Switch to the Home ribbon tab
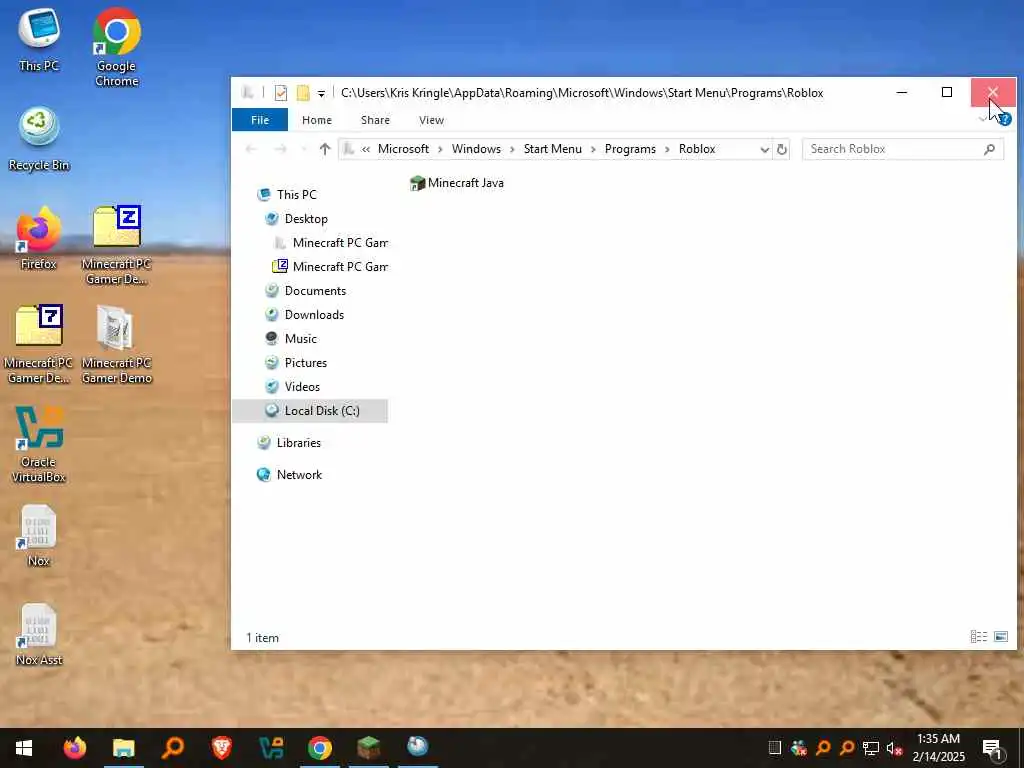This screenshot has height=768, width=1024. click(317, 120)
